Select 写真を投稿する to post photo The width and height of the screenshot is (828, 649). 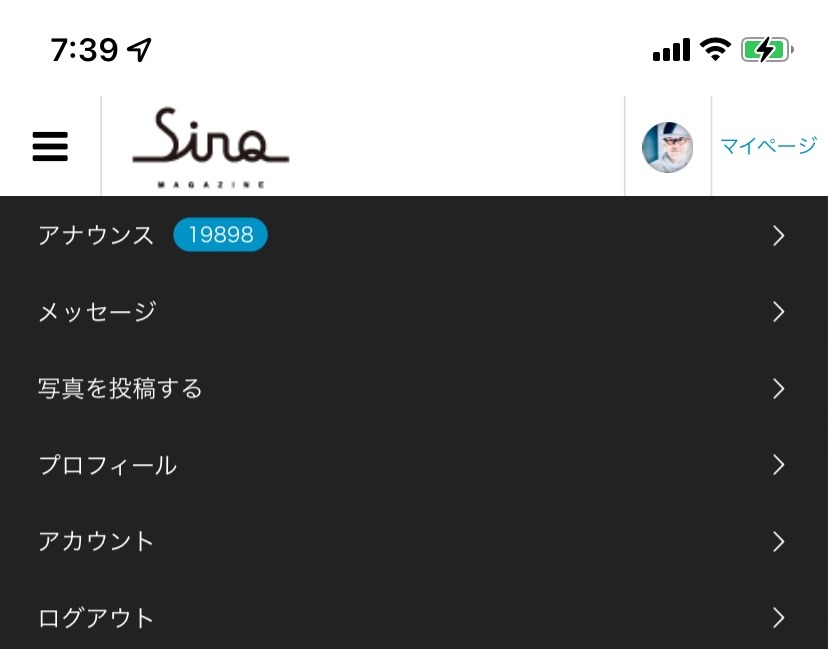[x=414, y=389]
